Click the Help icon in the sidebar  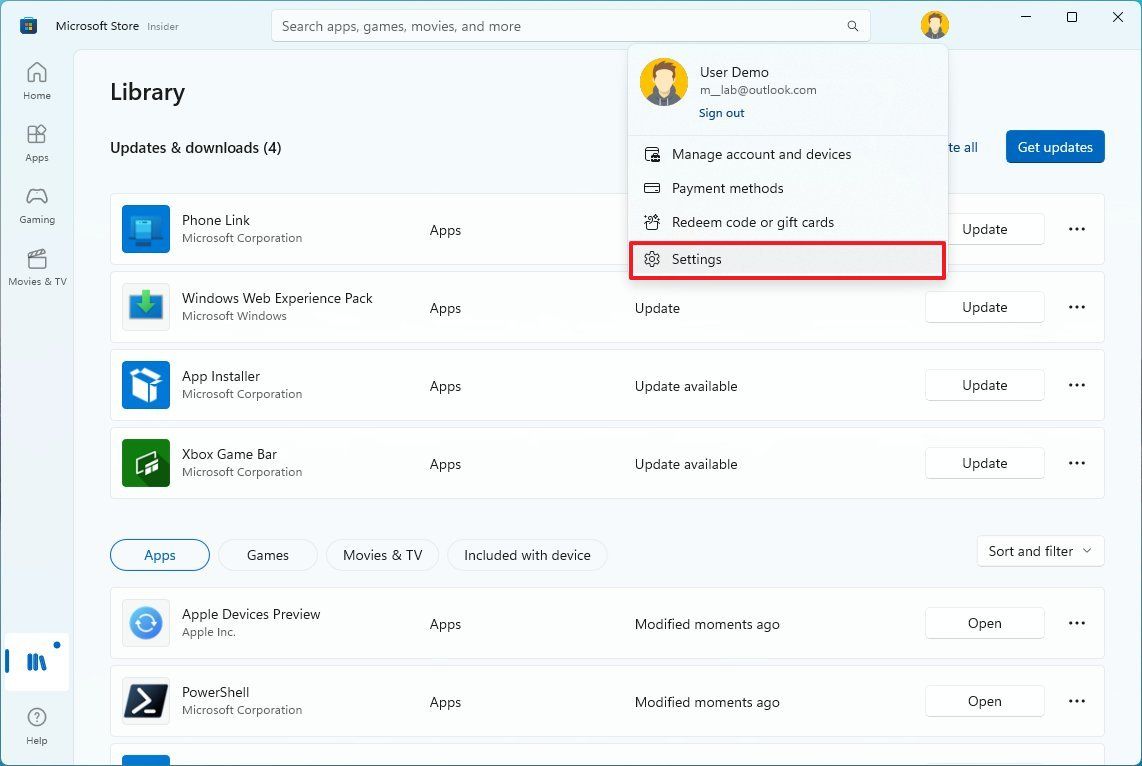tap(36, 719)
